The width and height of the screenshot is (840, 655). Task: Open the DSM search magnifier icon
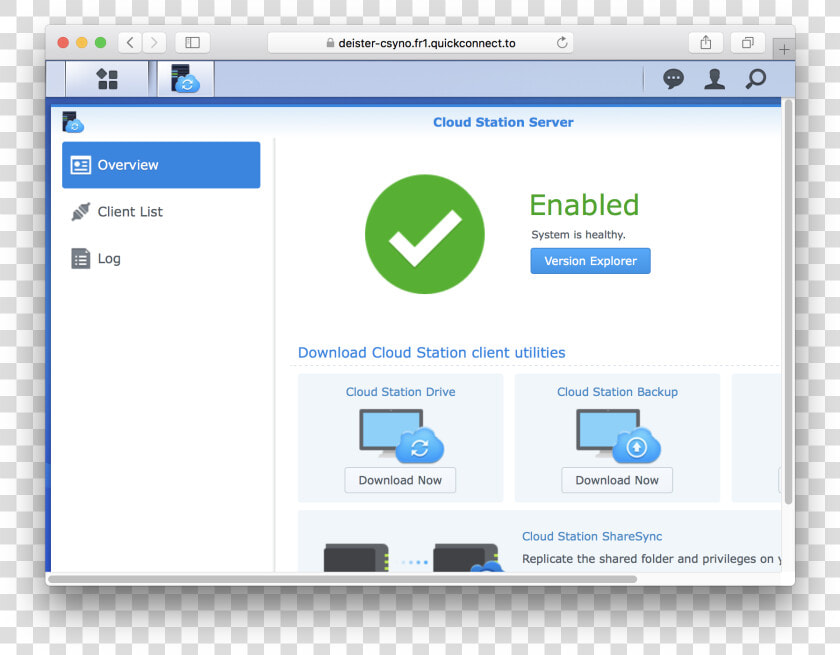(x=755, y=79)
